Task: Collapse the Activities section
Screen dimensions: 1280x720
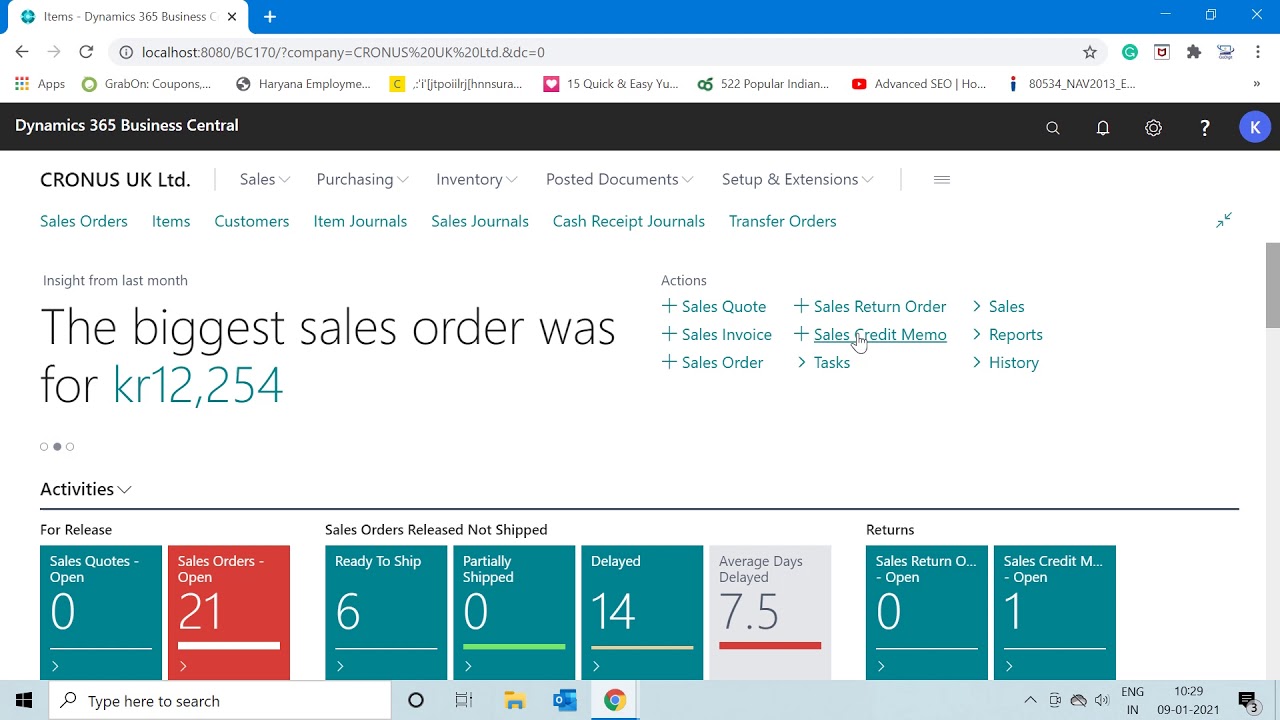Action: coord(86,489)
